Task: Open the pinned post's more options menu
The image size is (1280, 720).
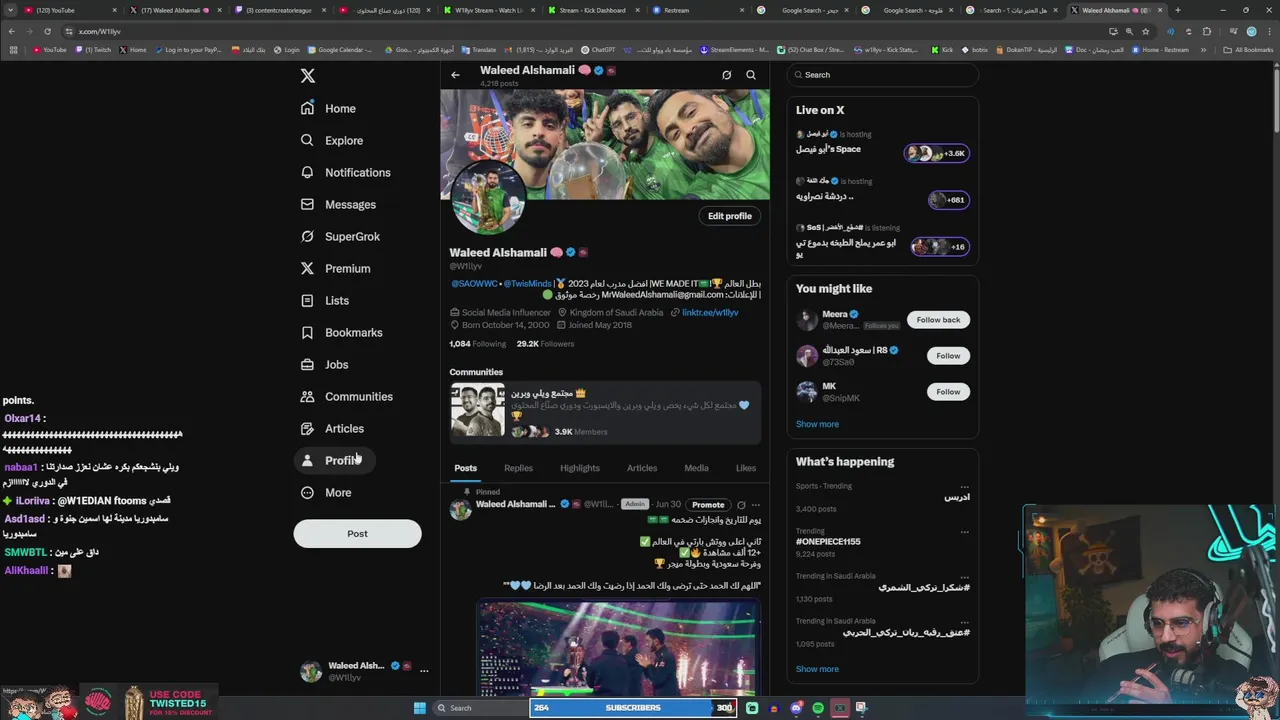Action: point(756,504)
